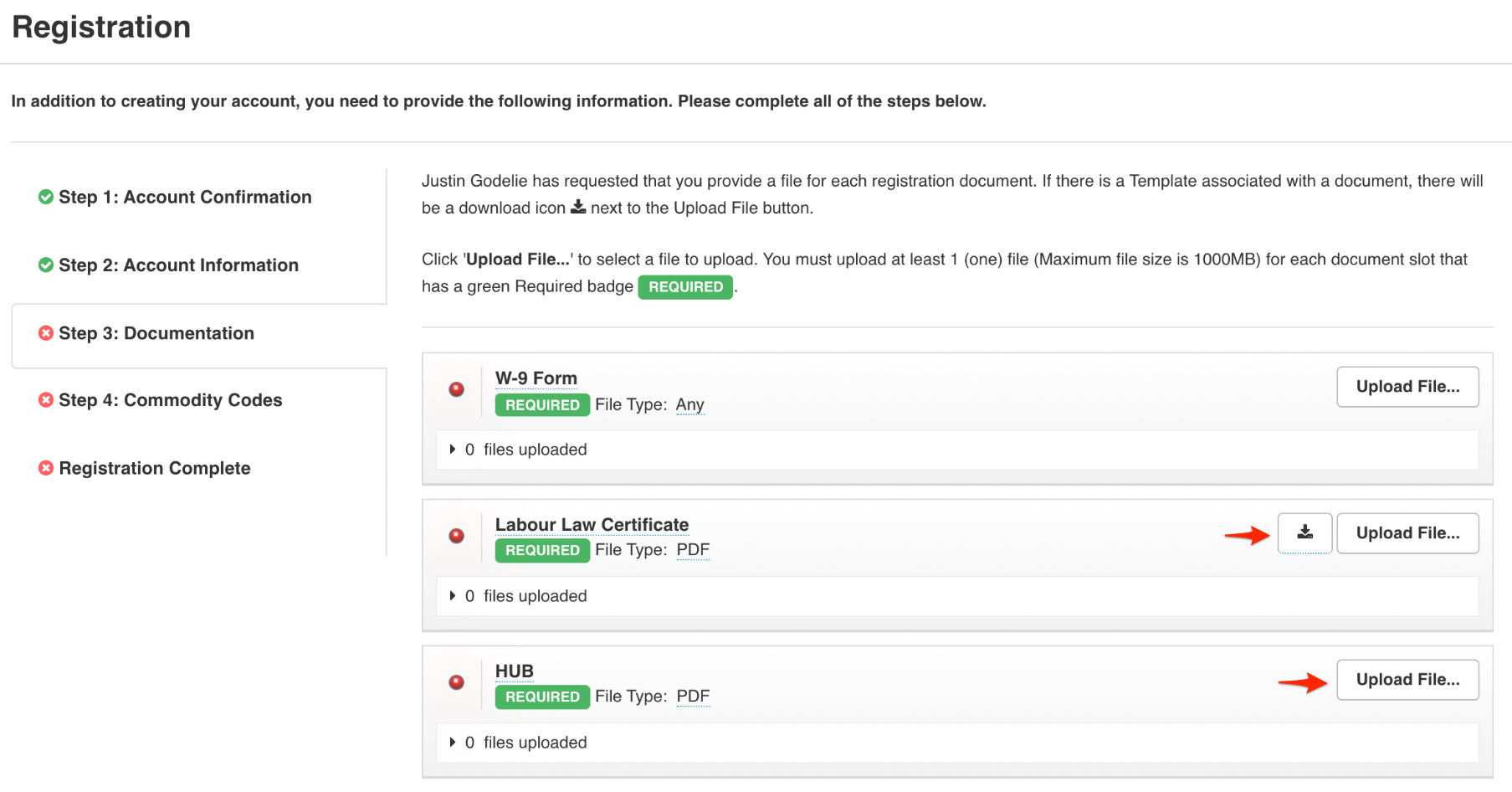Open the Registration Complete step
Viewport: 1512px width, 792px height.
tap(155, 468)
